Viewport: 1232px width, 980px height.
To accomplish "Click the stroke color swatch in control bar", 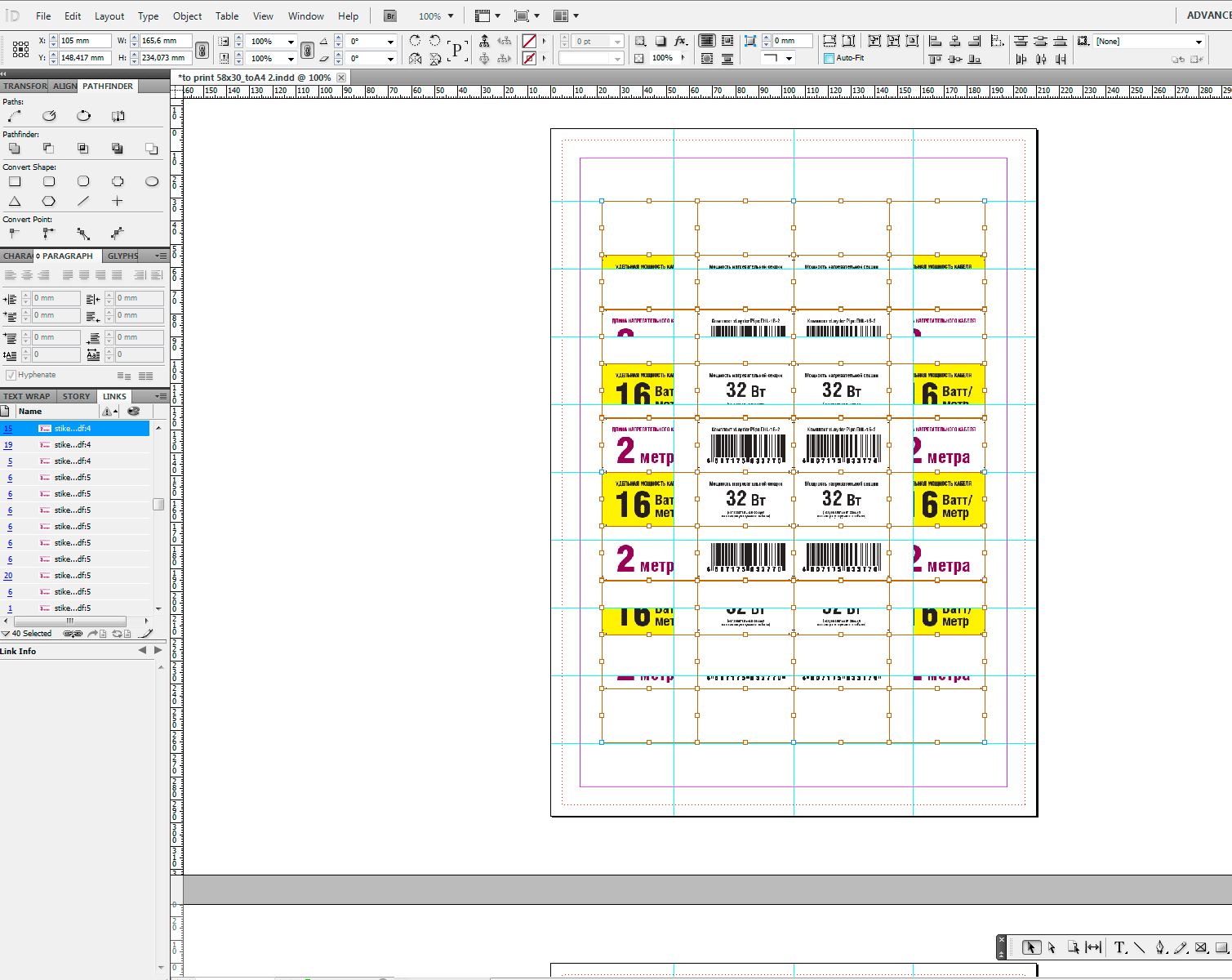I will tap(529, 58).
